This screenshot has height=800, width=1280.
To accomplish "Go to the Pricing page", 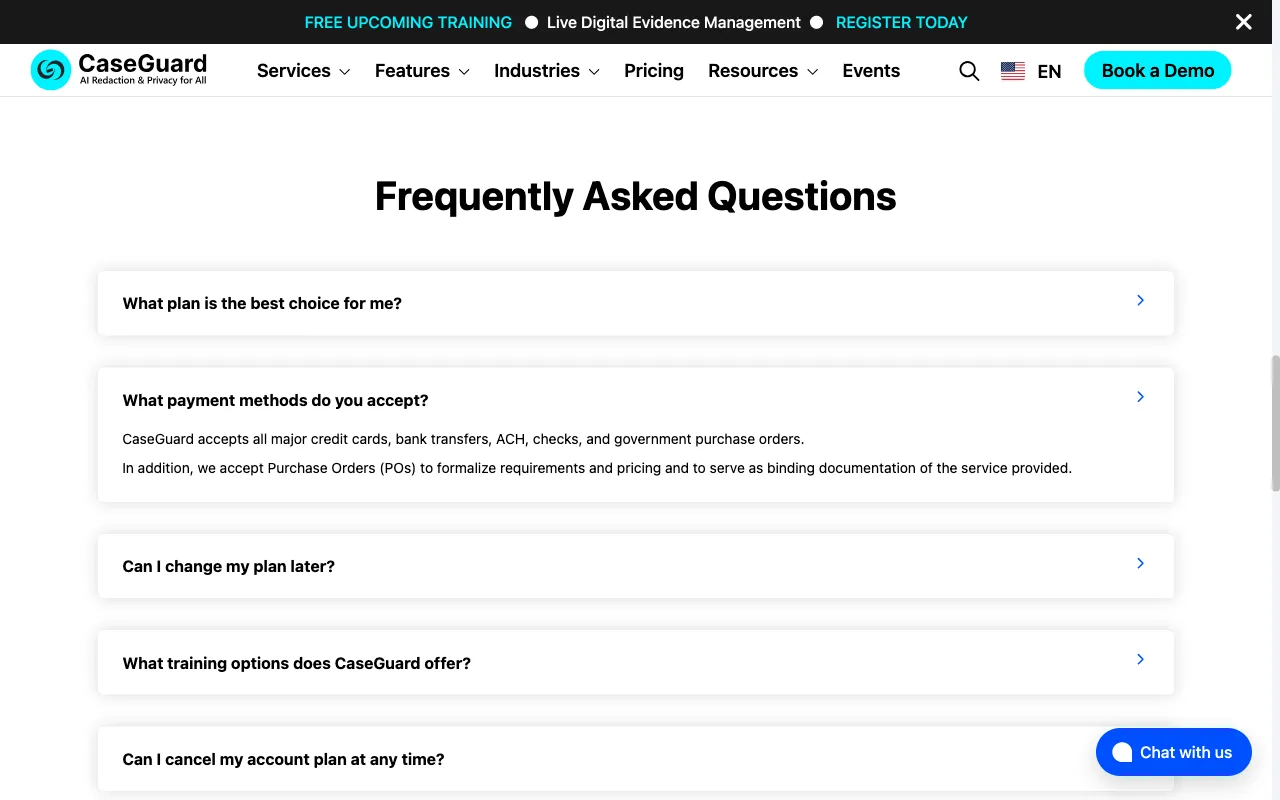I will pyautogui.click(x=654, y=71).
